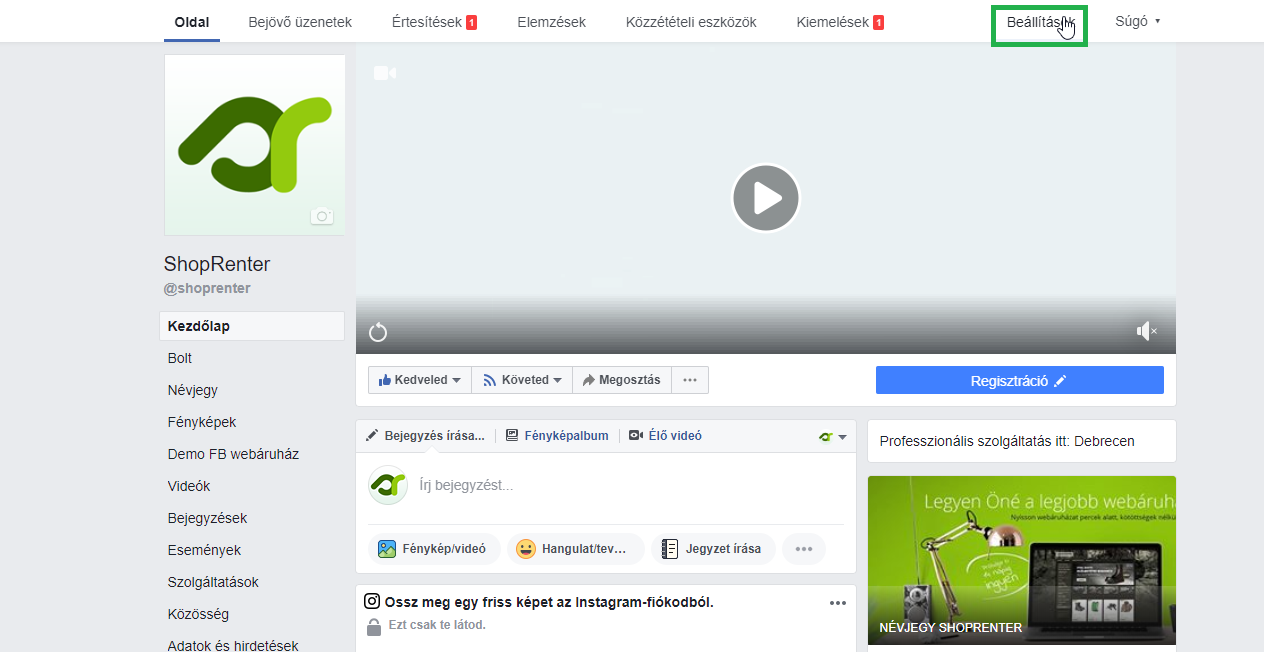Image resolution: width=1264 pixels, height=652 pixels.
Task: Click Jegyzet írása button
Action: pos(713,549)
